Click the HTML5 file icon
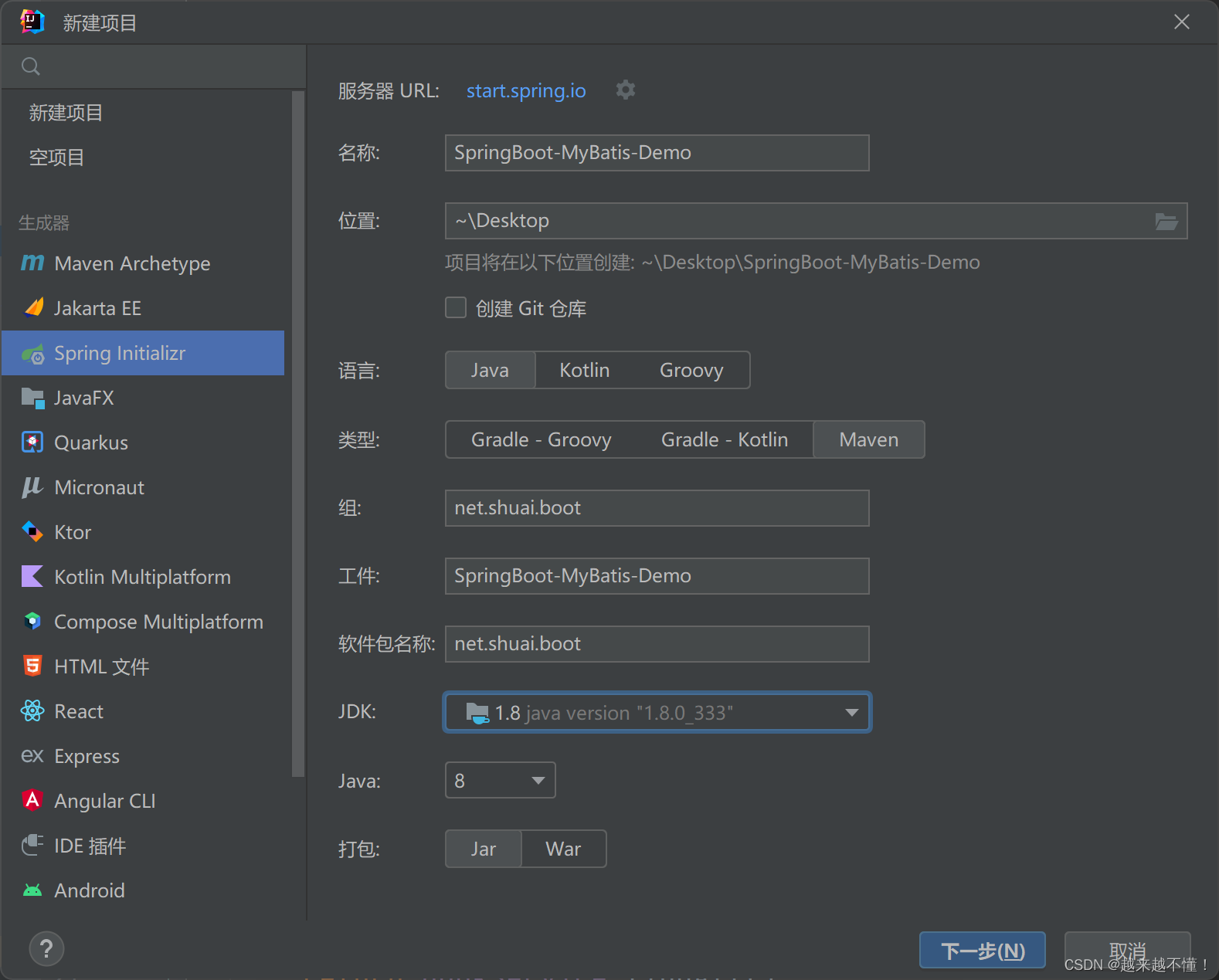This screenshot has width=1219, height=980. tap(32, 666)
